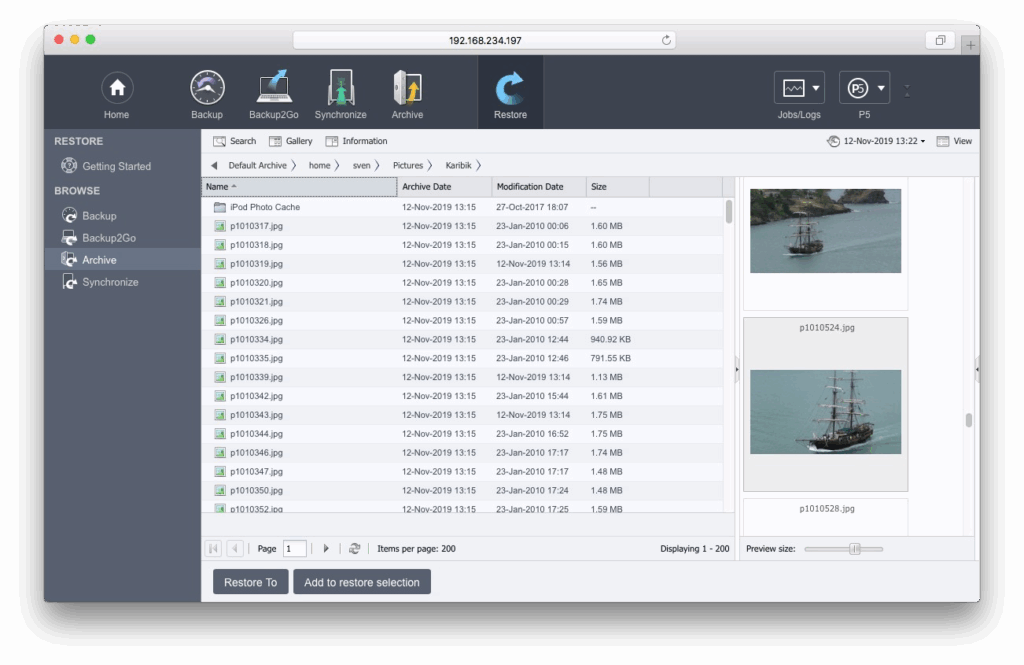
Task: Open the Search tab
Action: [235, 141]
